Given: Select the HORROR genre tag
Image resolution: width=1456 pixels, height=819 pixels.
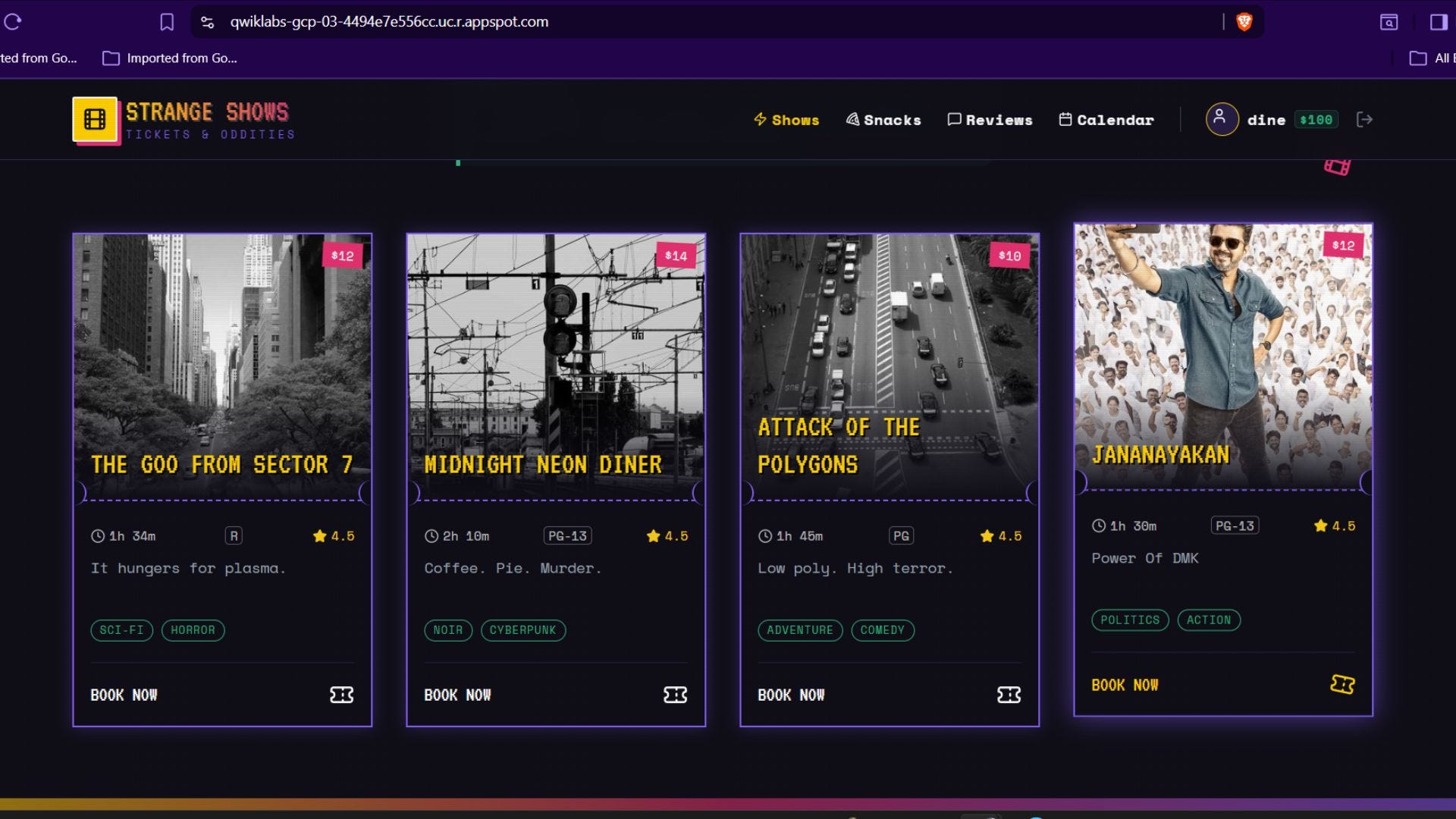Looking at the screenshot, I should 193,630.
